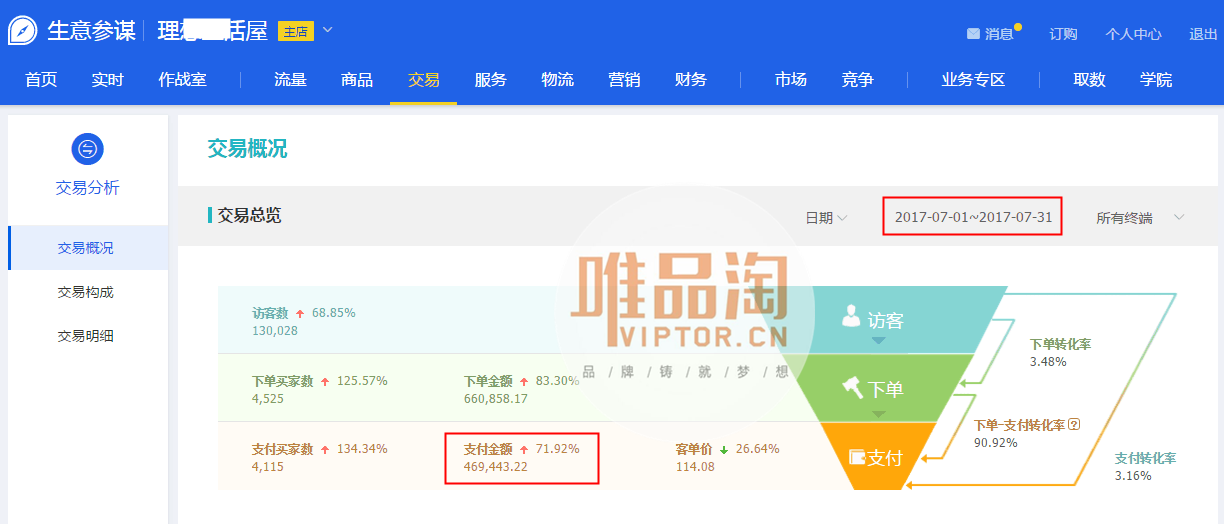The height and width of the screenshot is (524, 1224).
Task: Click the 支付买家数 4,115 metric
Action: (x=319, y=457)
